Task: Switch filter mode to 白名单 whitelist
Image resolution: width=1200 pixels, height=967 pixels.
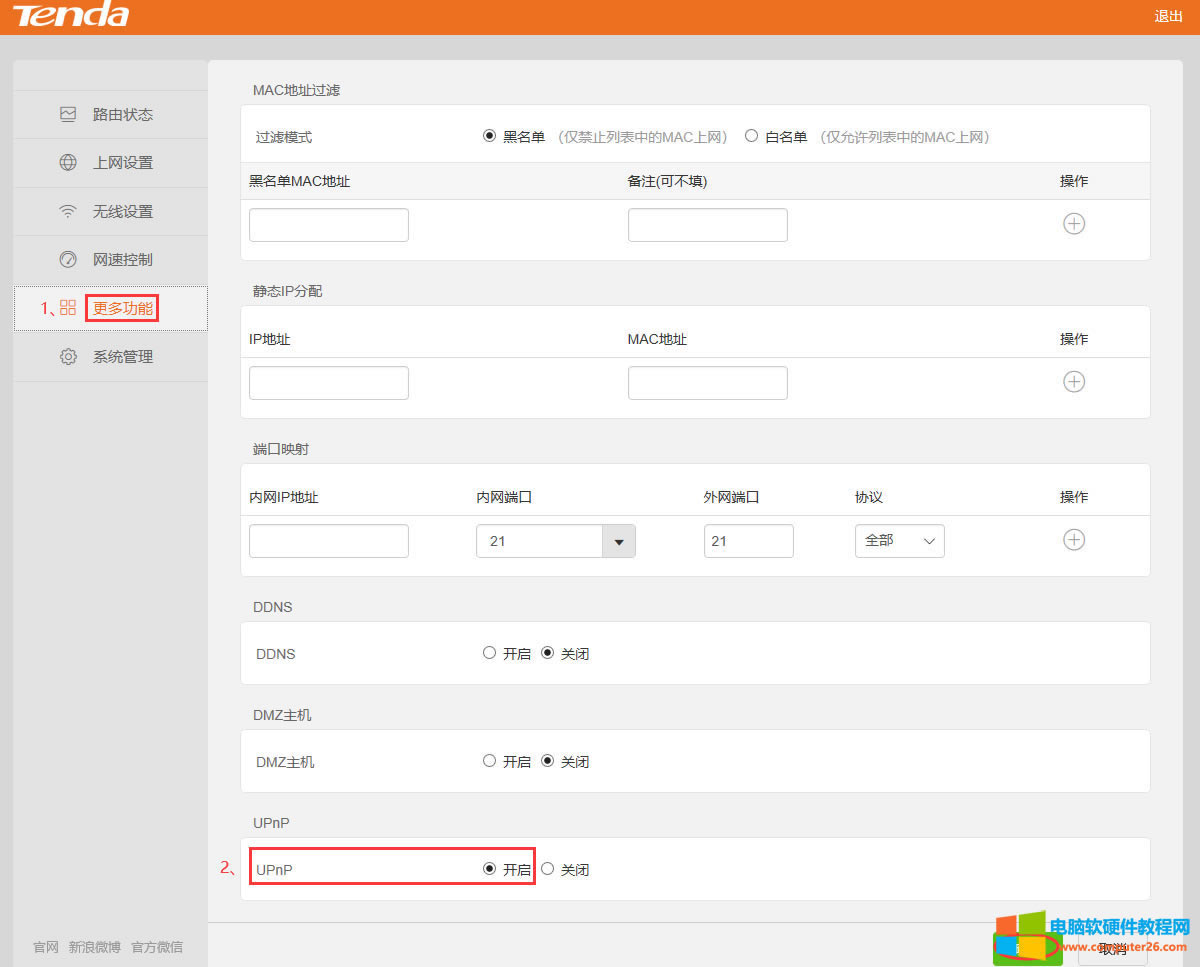Action: point(751,136)
